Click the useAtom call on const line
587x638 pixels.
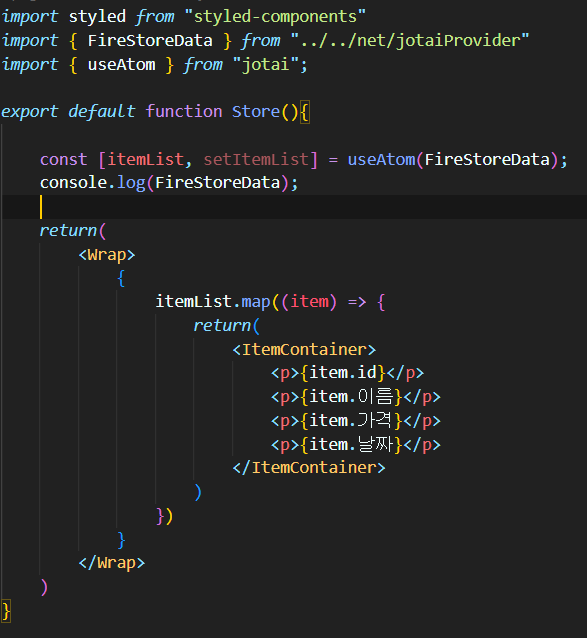coord(381,160)
